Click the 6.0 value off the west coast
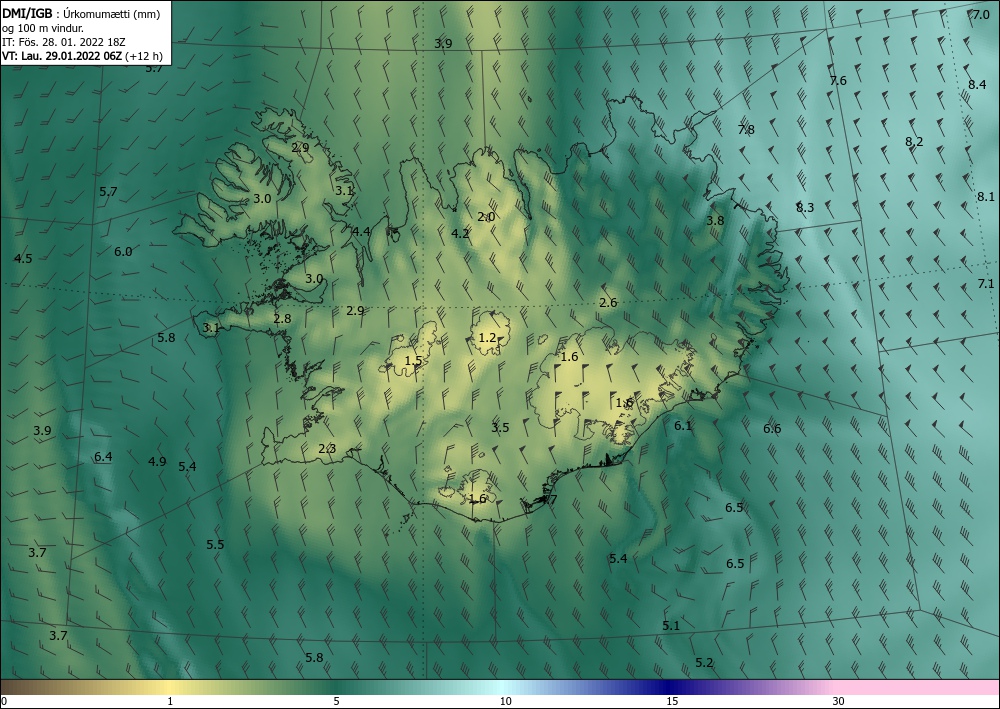The width and height of the screenshot is (1000, 709). [x=123, y=252]
